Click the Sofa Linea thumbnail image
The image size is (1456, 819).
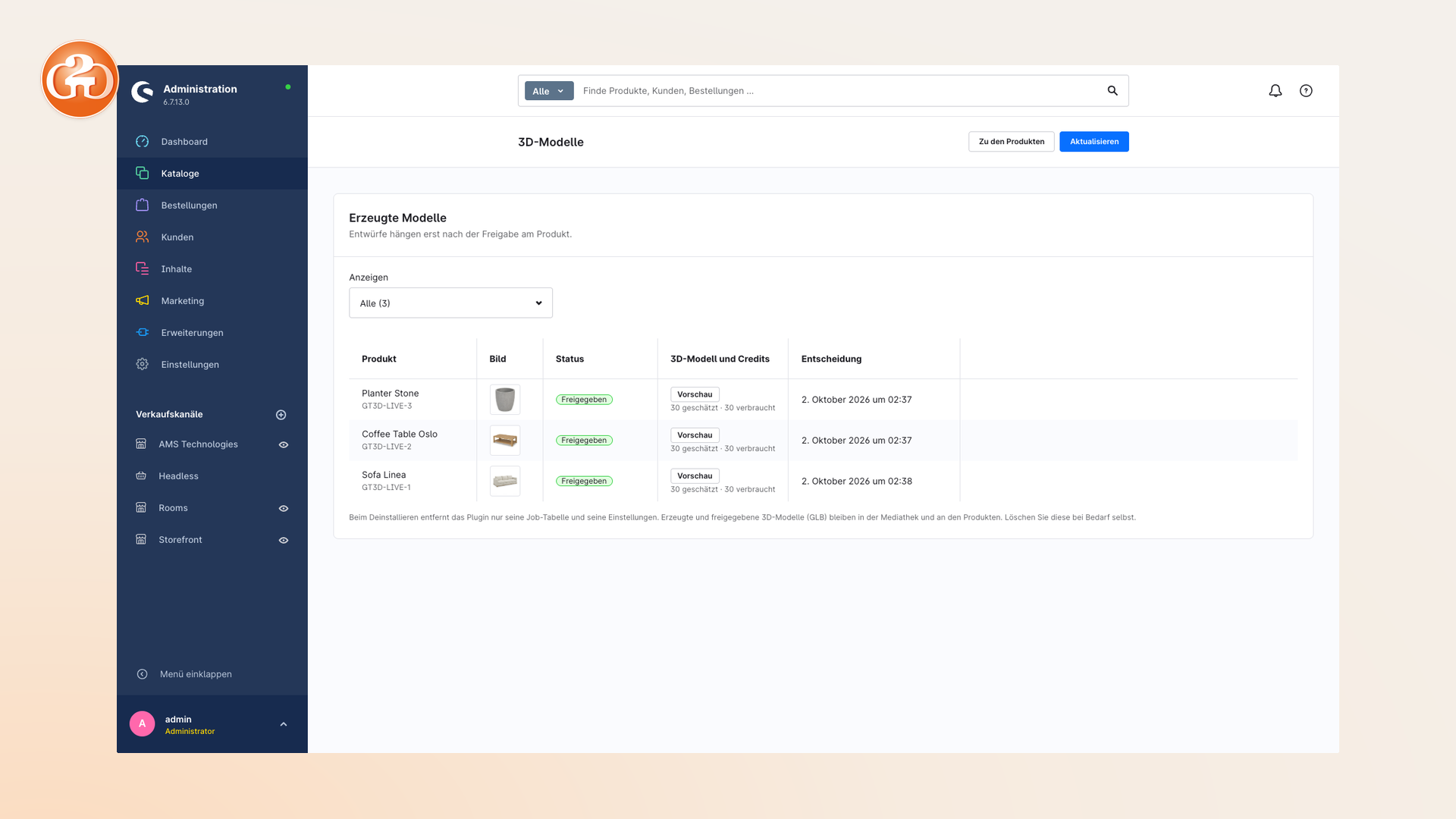(505, 482)
